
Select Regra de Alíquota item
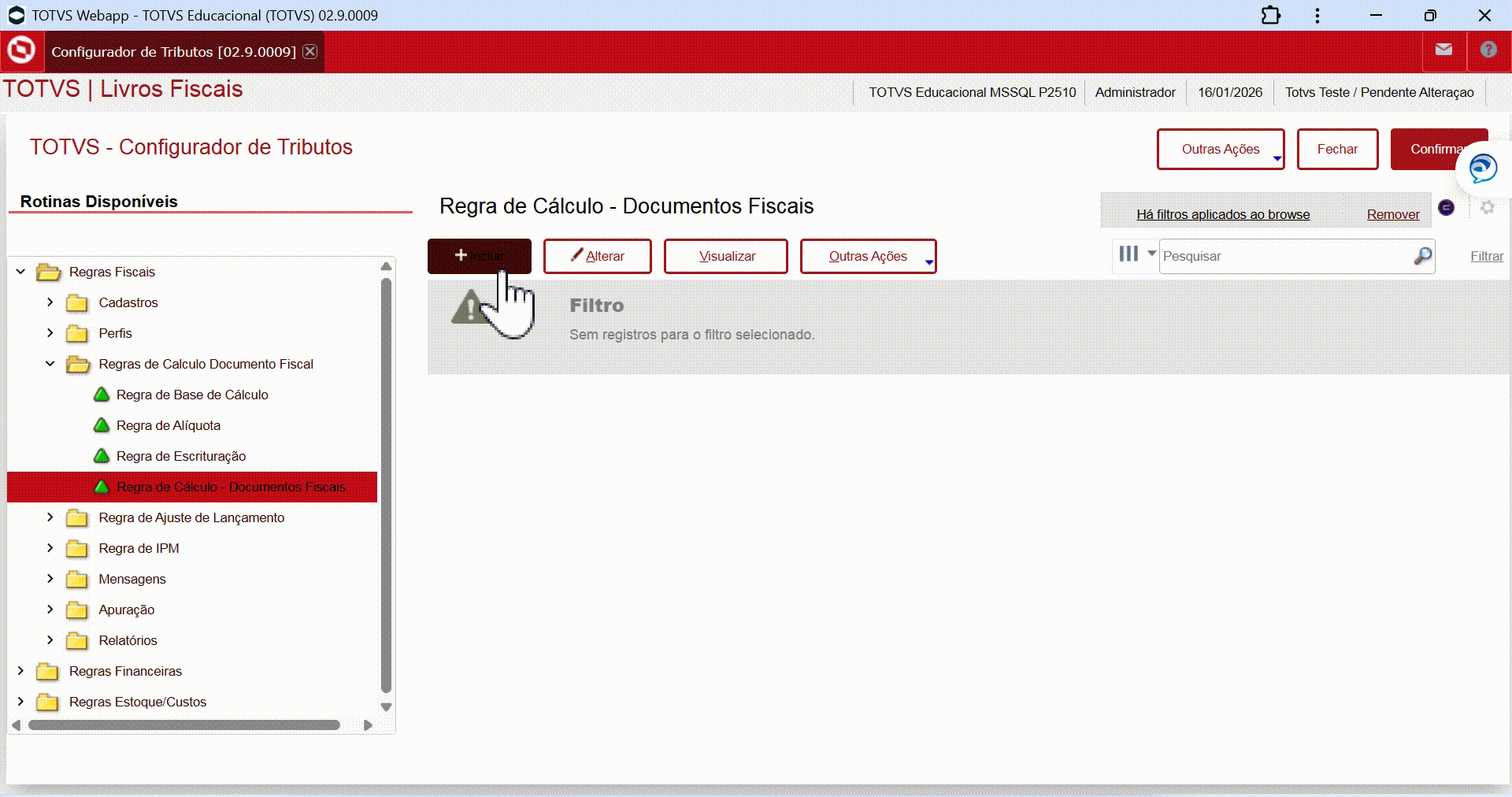(169, 425)
